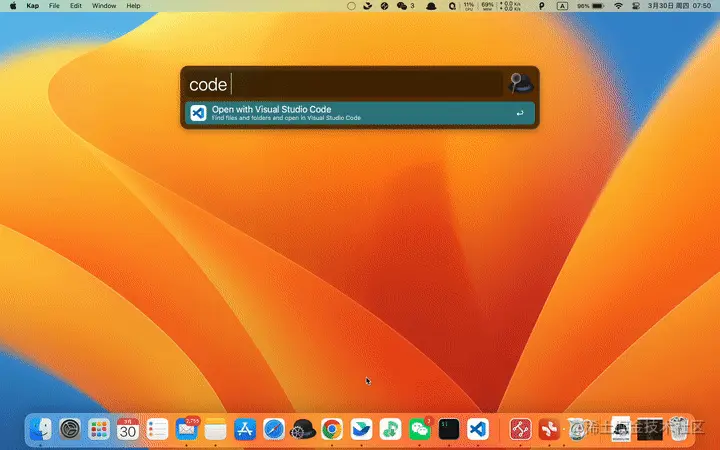The image size is (720, 450).
Task: Click the P icon in menu bar
Action: click(541, 6)
